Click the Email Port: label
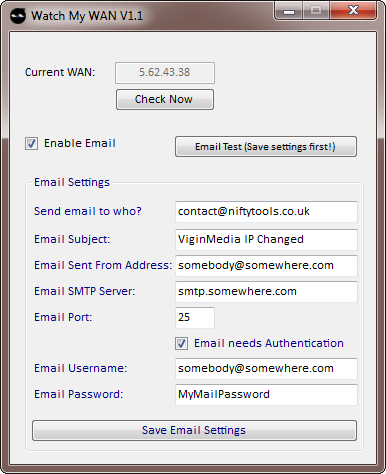This screenshot has height=474, width=386. [63, 317]
